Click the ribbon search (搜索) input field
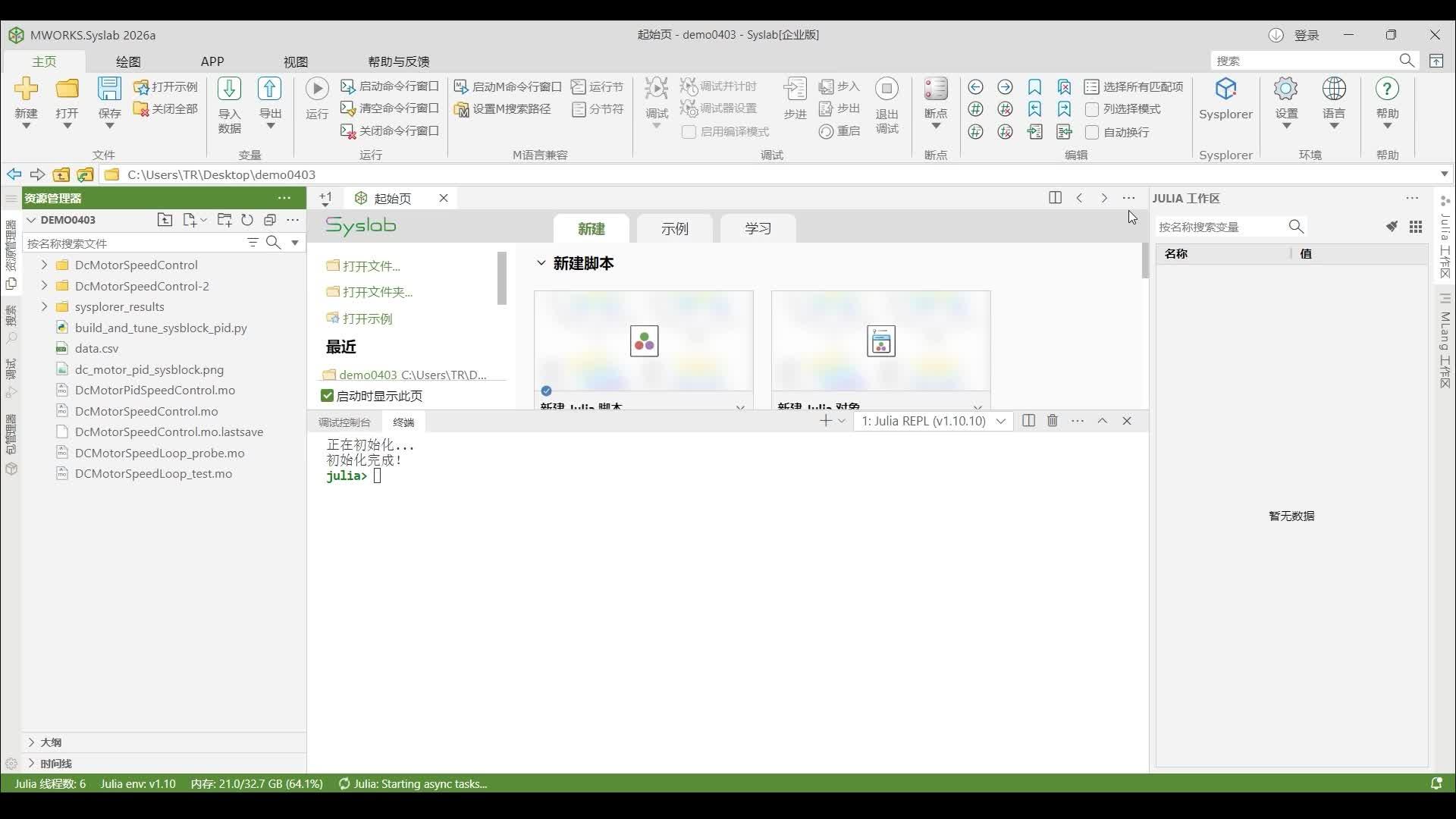The width and height of the screenshot is (1456, 819). [1306, 61]
